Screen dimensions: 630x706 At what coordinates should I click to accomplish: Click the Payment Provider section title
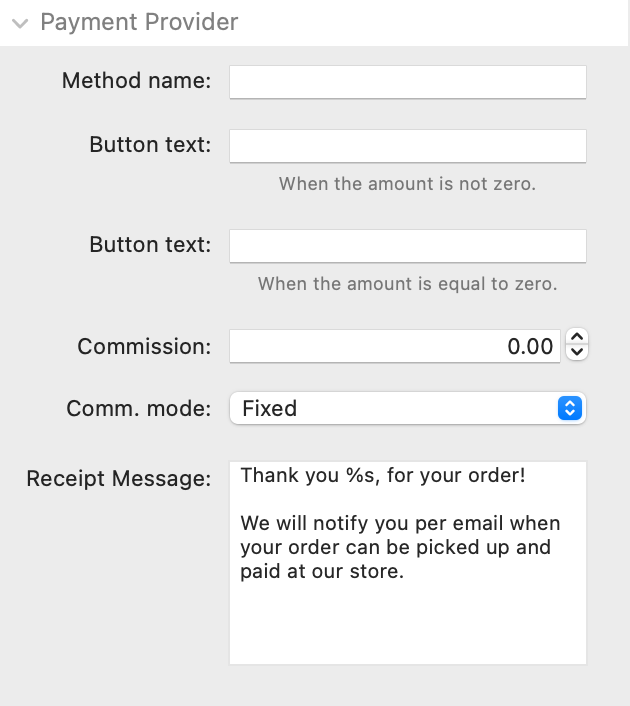click(139, 22)
